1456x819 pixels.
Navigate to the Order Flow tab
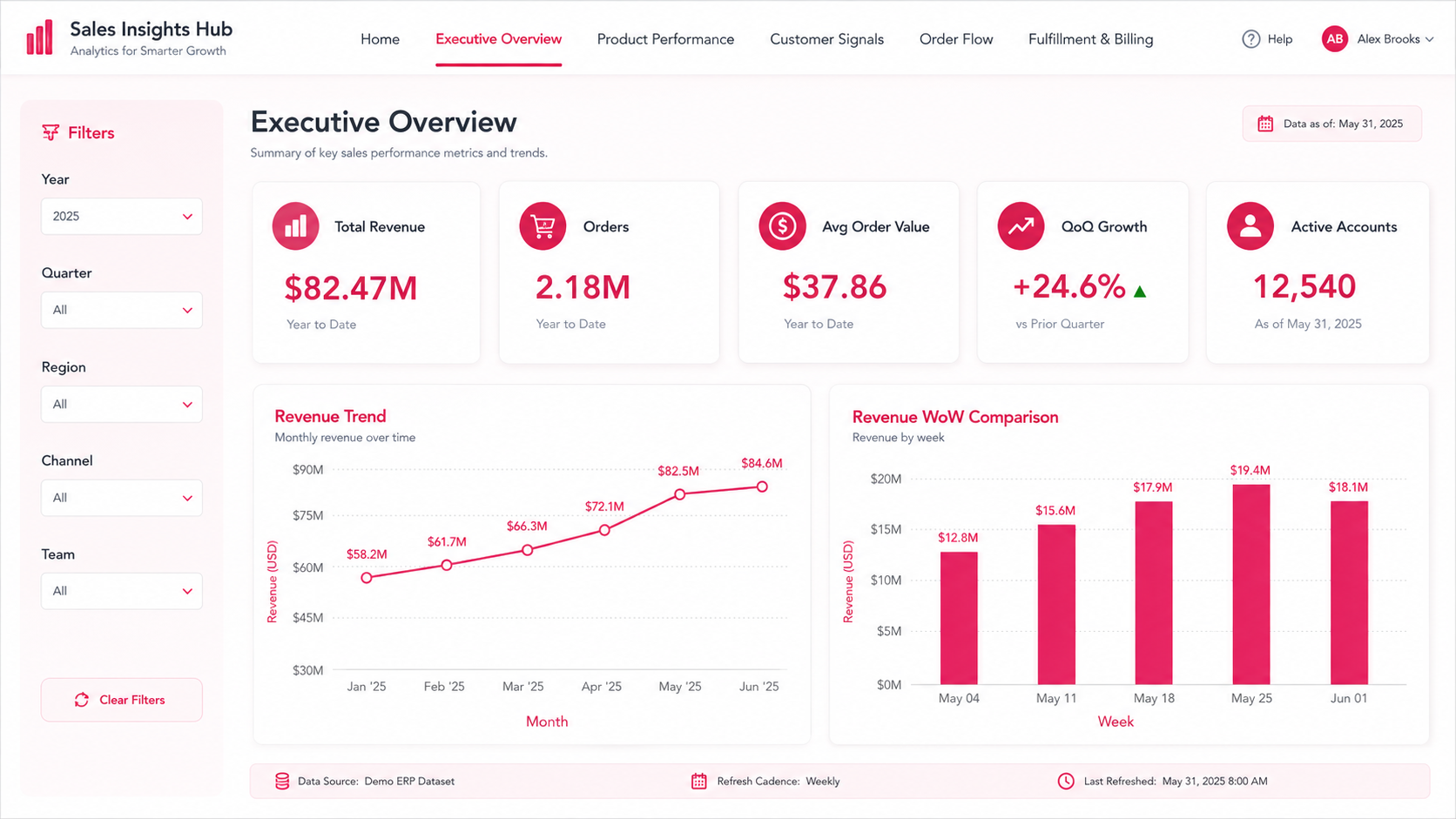coord(956,39)
